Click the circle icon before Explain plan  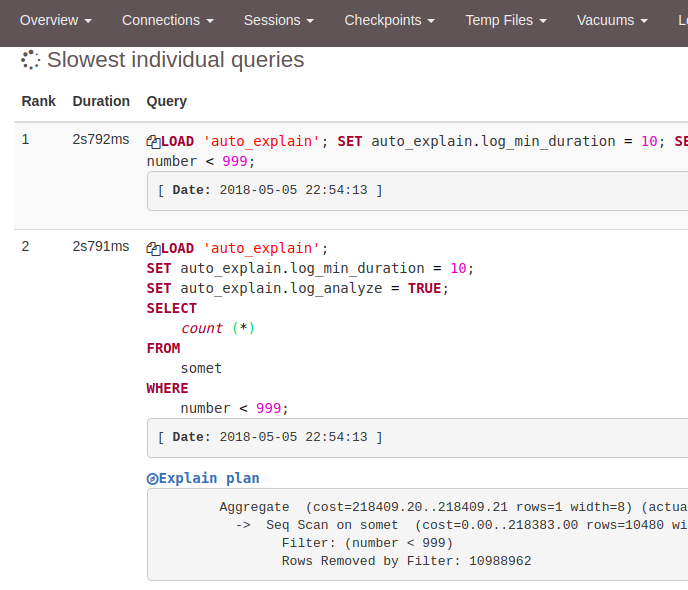(152, 479)
